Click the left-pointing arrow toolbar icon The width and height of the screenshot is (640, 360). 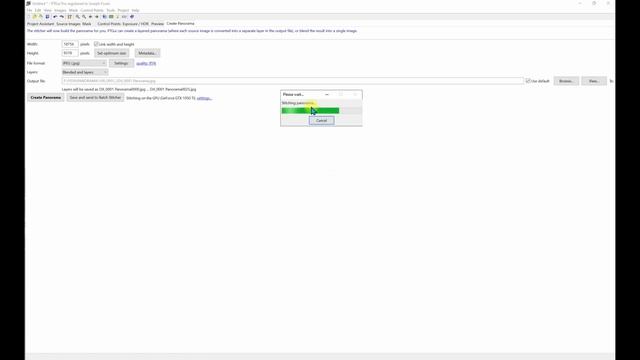90,17
